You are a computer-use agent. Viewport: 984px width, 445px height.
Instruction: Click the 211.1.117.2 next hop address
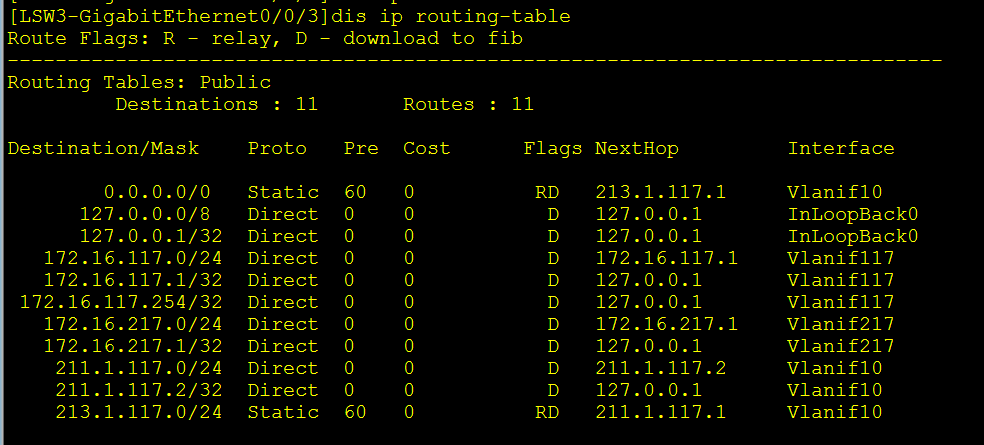tap(660, 368)
